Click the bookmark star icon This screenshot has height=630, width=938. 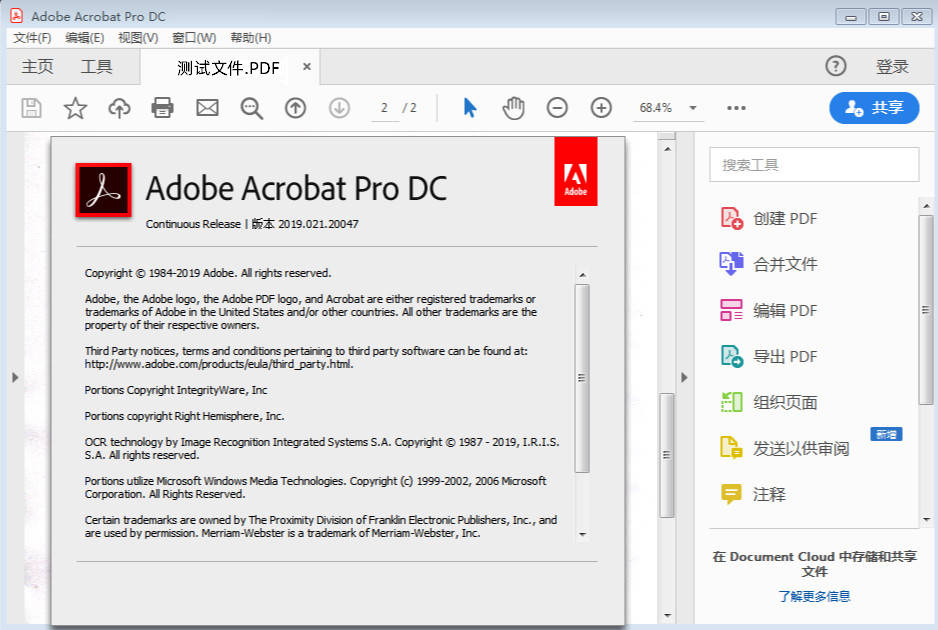click(x=75, y=108)
